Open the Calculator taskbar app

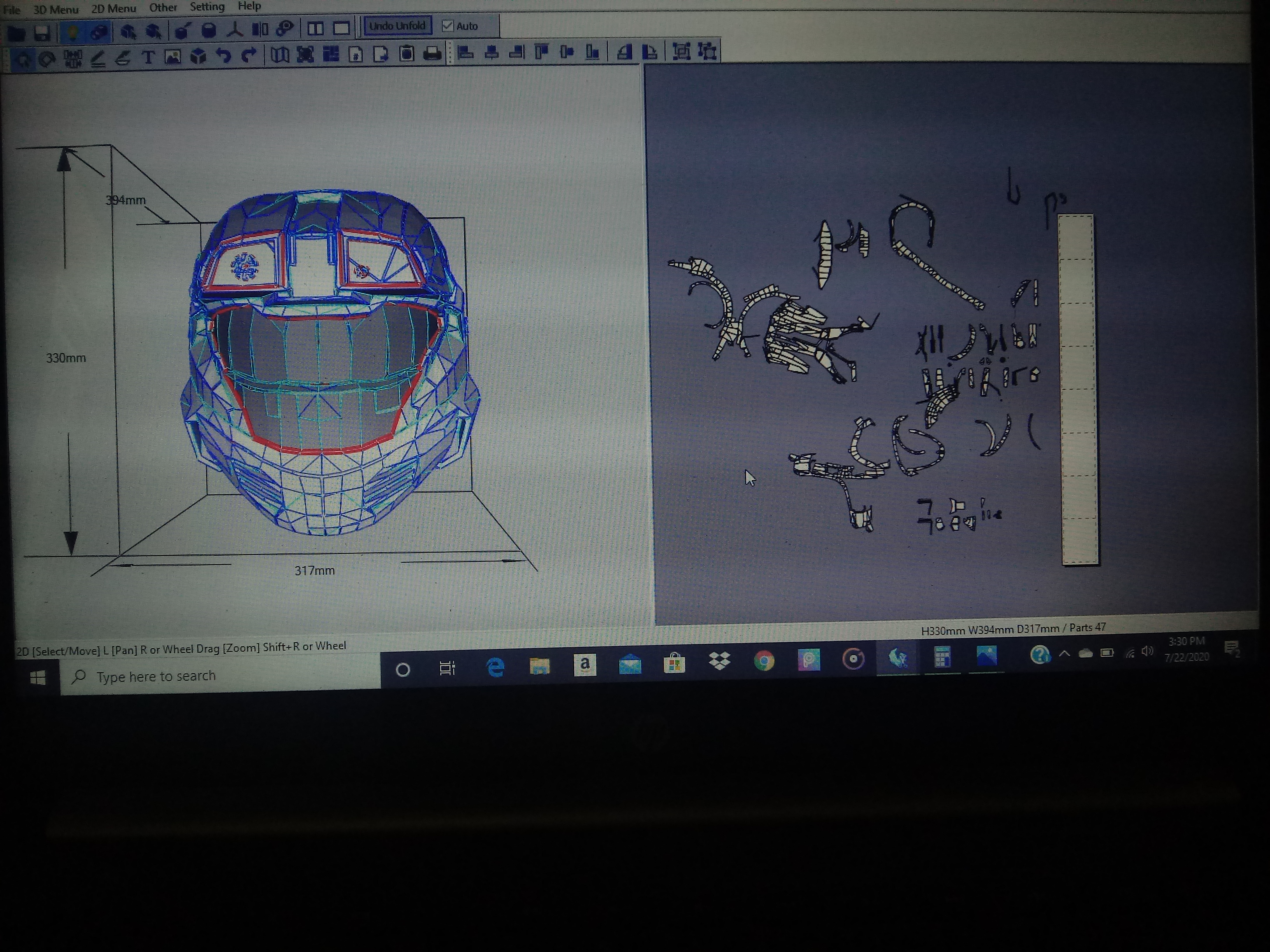942,658
